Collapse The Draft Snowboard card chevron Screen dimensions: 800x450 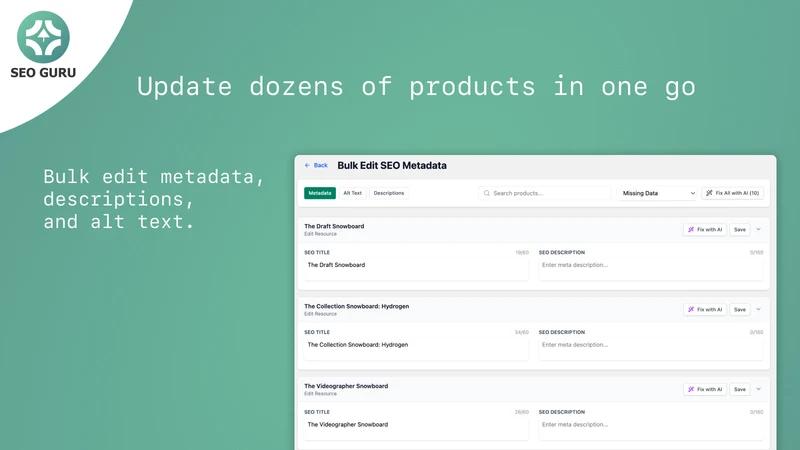(759, 230)
